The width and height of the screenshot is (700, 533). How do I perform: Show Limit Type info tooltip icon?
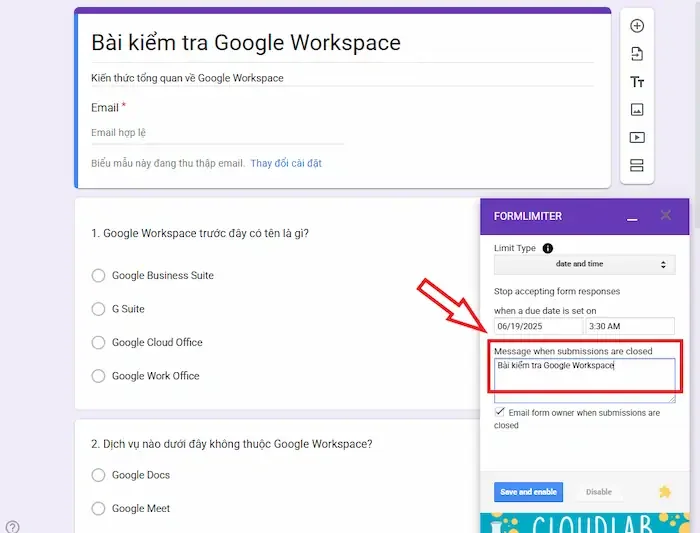click(x=547, y=248)
